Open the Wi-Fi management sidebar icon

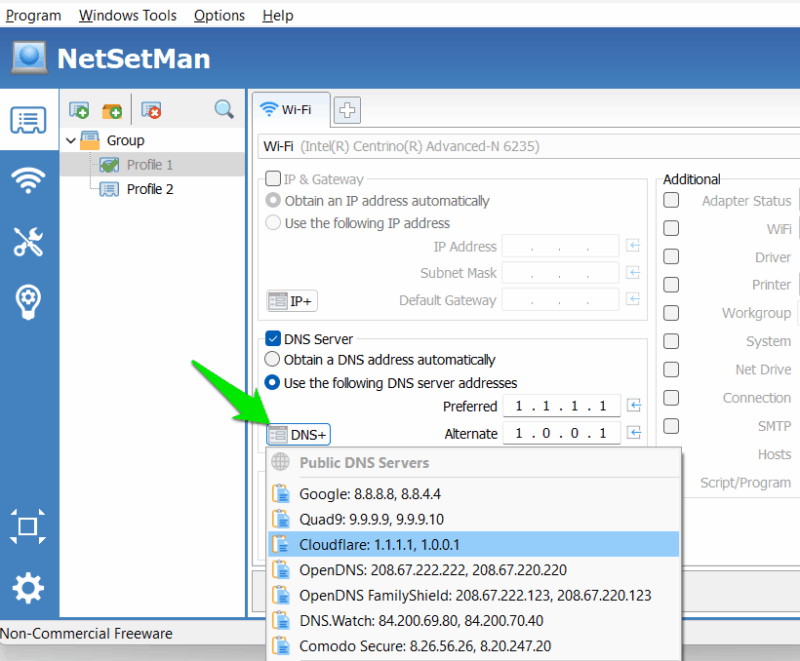(28, 181)
